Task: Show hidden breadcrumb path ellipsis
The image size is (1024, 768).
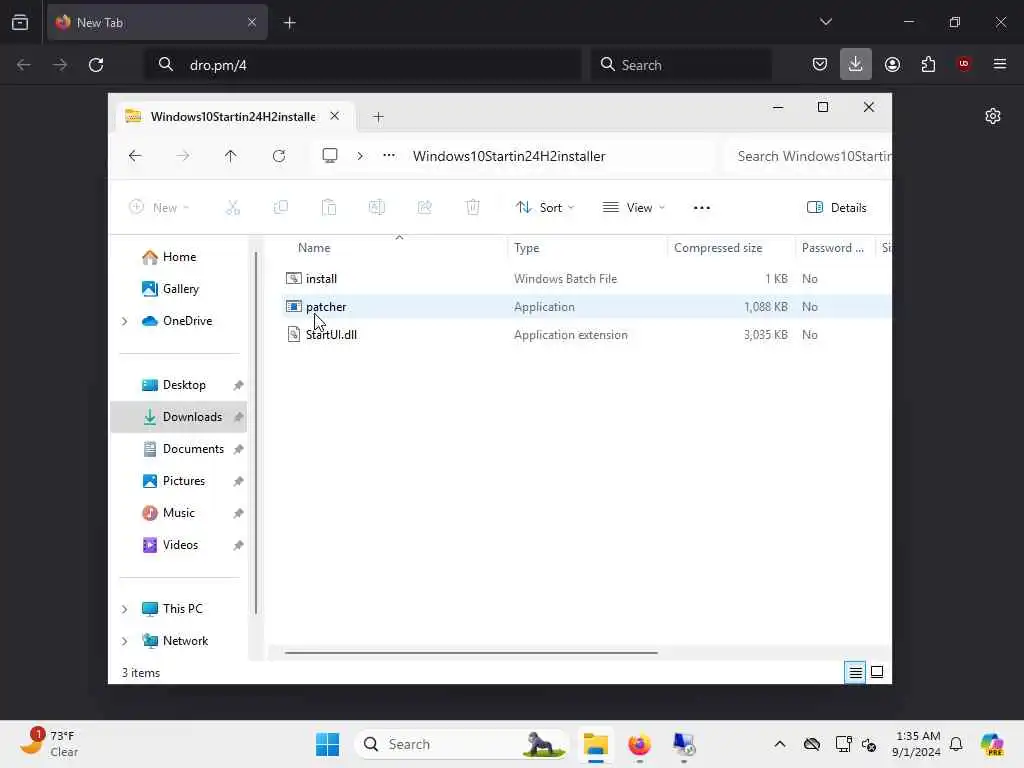Action: tap(389, 155)
